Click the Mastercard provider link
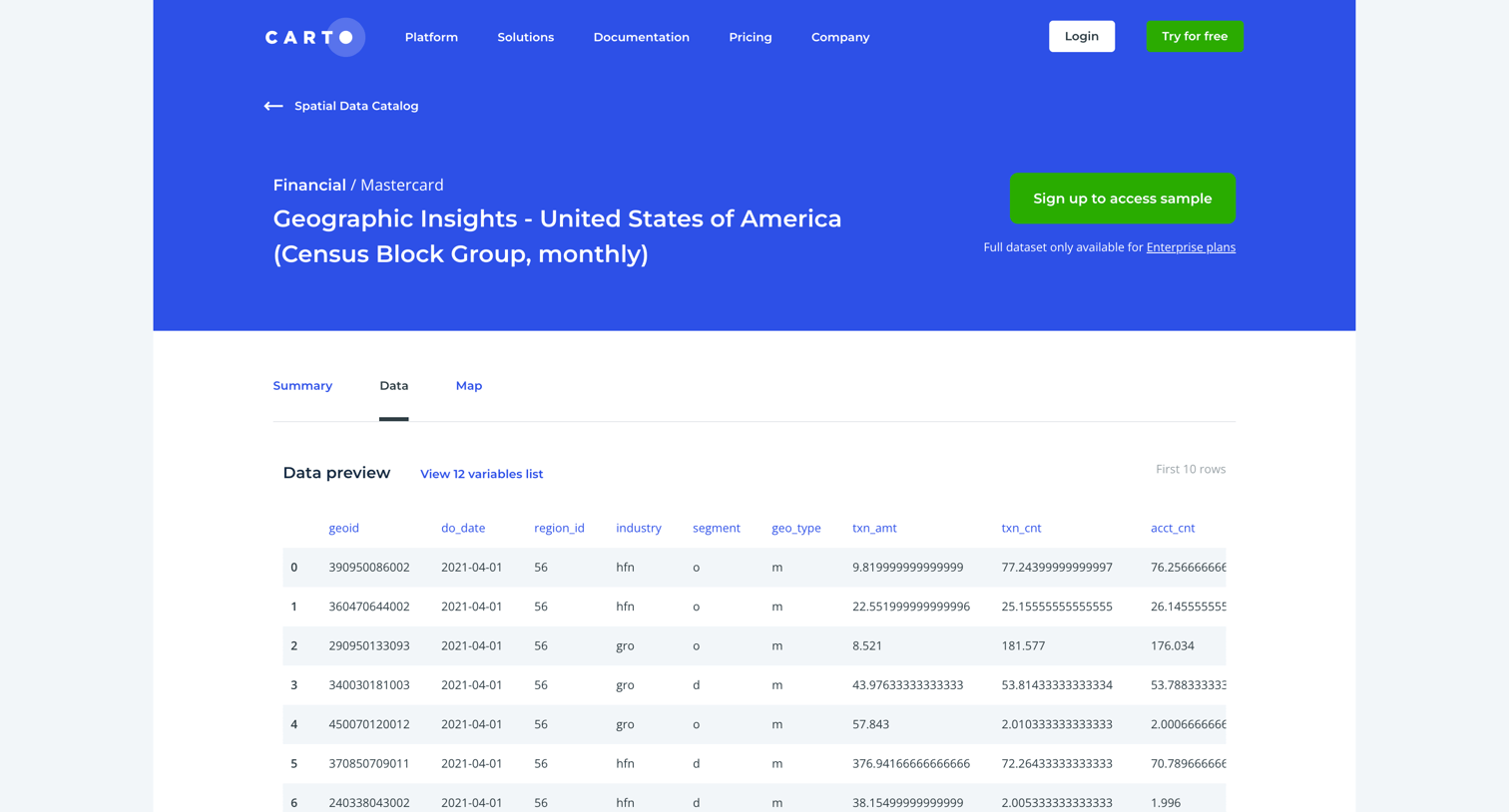 point(402,185)
